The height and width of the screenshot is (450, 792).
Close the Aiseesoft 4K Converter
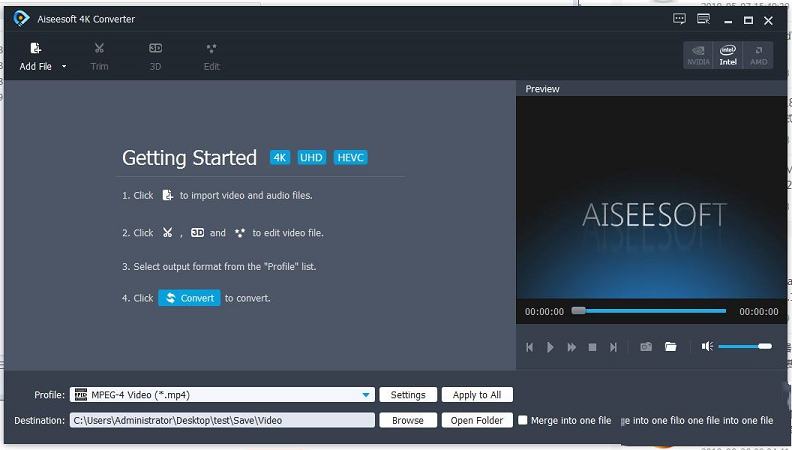pos(768,20)
